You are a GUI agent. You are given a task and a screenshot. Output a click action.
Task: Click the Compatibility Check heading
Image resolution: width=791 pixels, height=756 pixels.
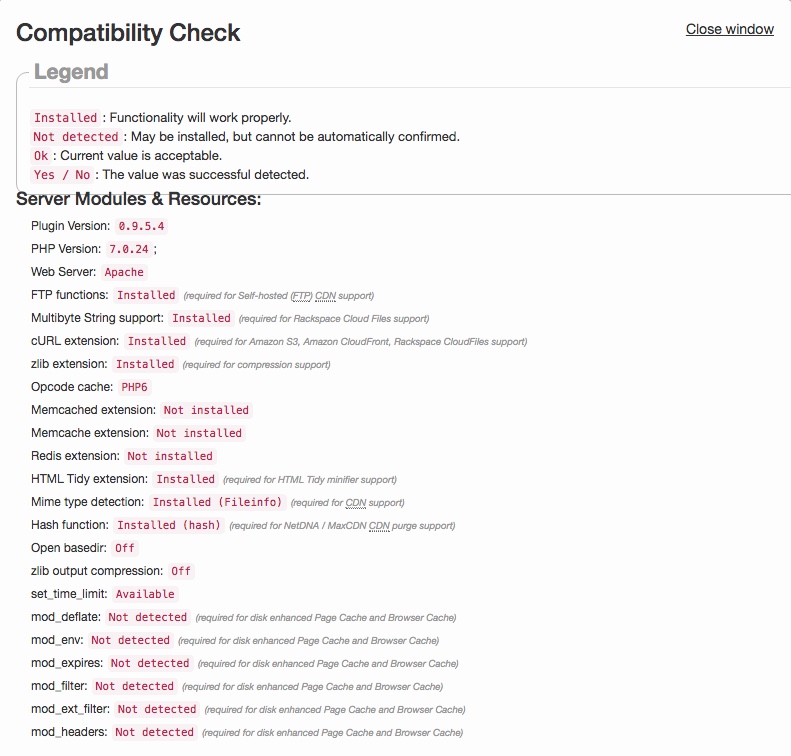pos(128,32)
